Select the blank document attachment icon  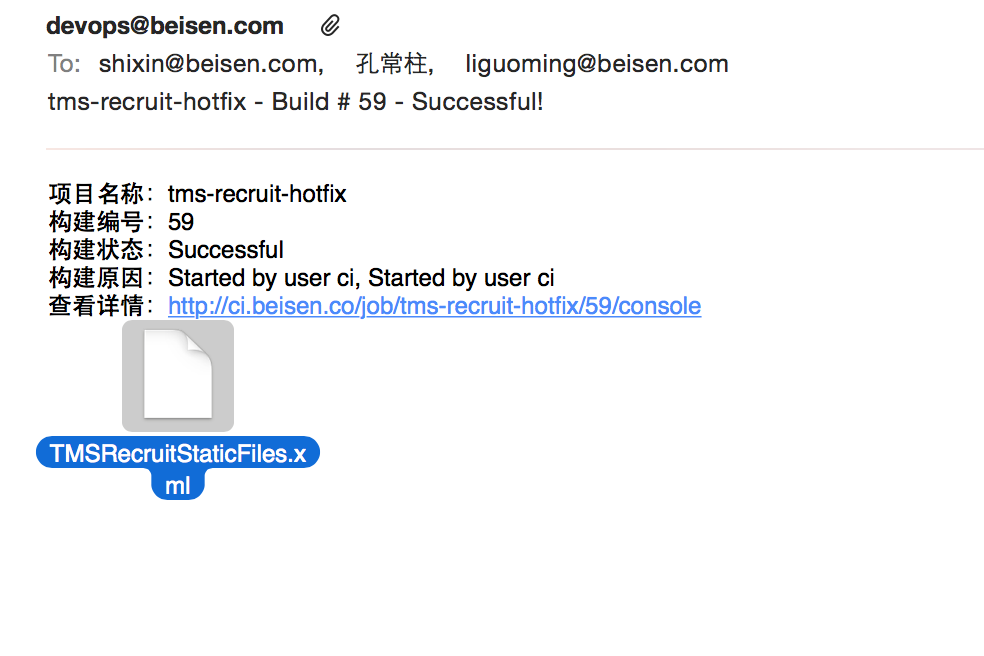[x=178, y=375]
